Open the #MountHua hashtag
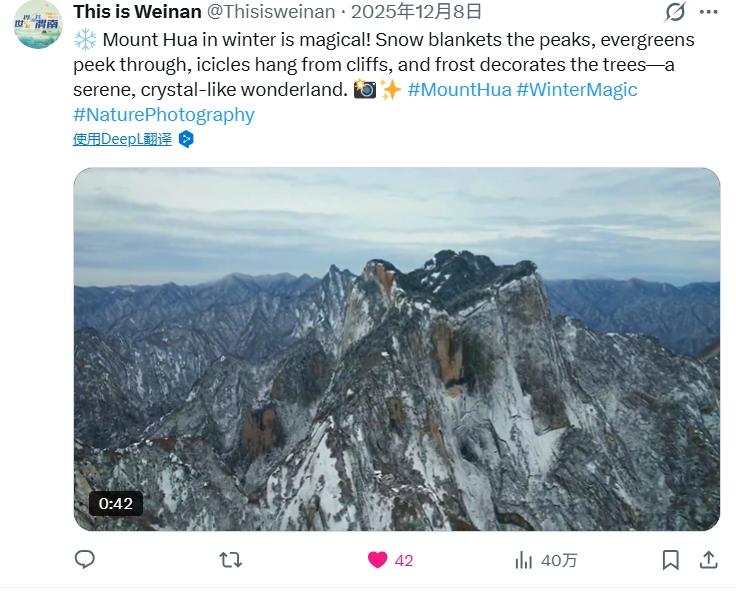The width and height of the screenshot is (736, 594). click(x=459, y=89)
